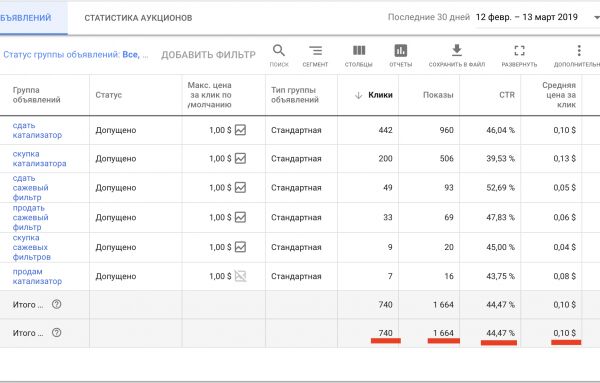Open bid simulator icon for сдать сажевый фильтр

pos(240,187)
